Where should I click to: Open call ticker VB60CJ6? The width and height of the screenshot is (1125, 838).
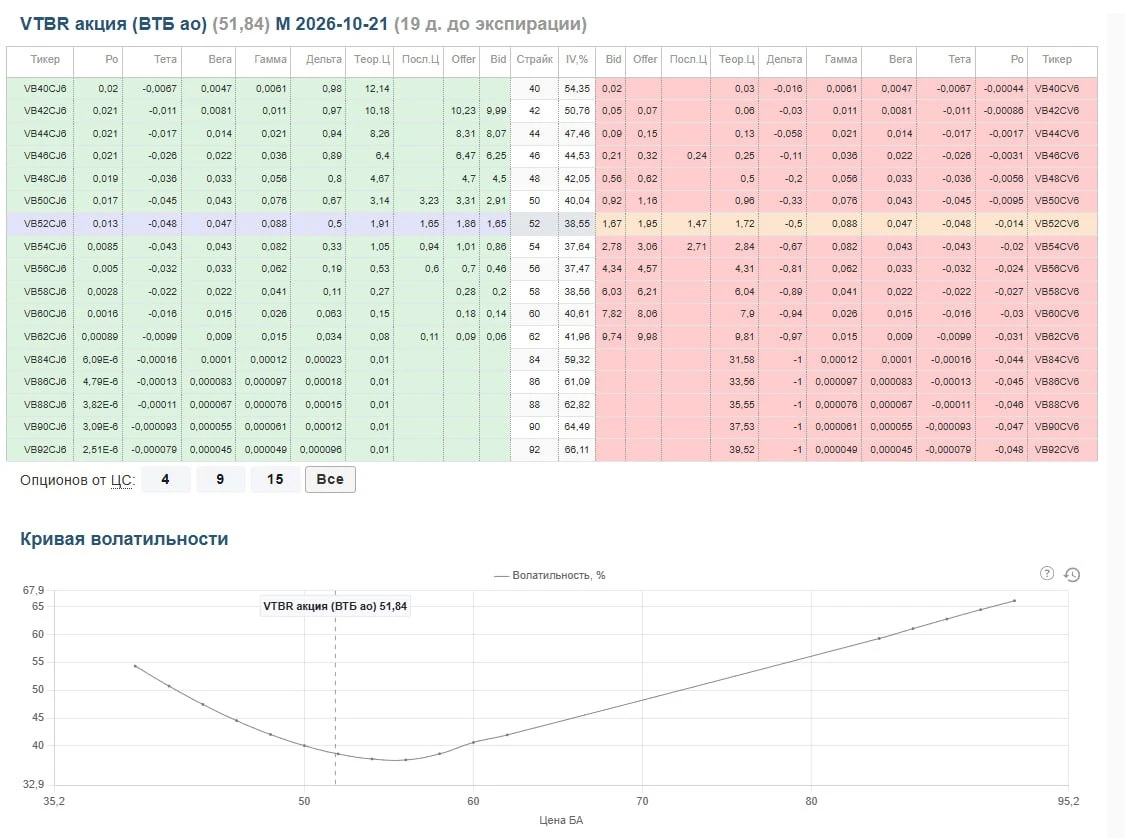[45, 314]
